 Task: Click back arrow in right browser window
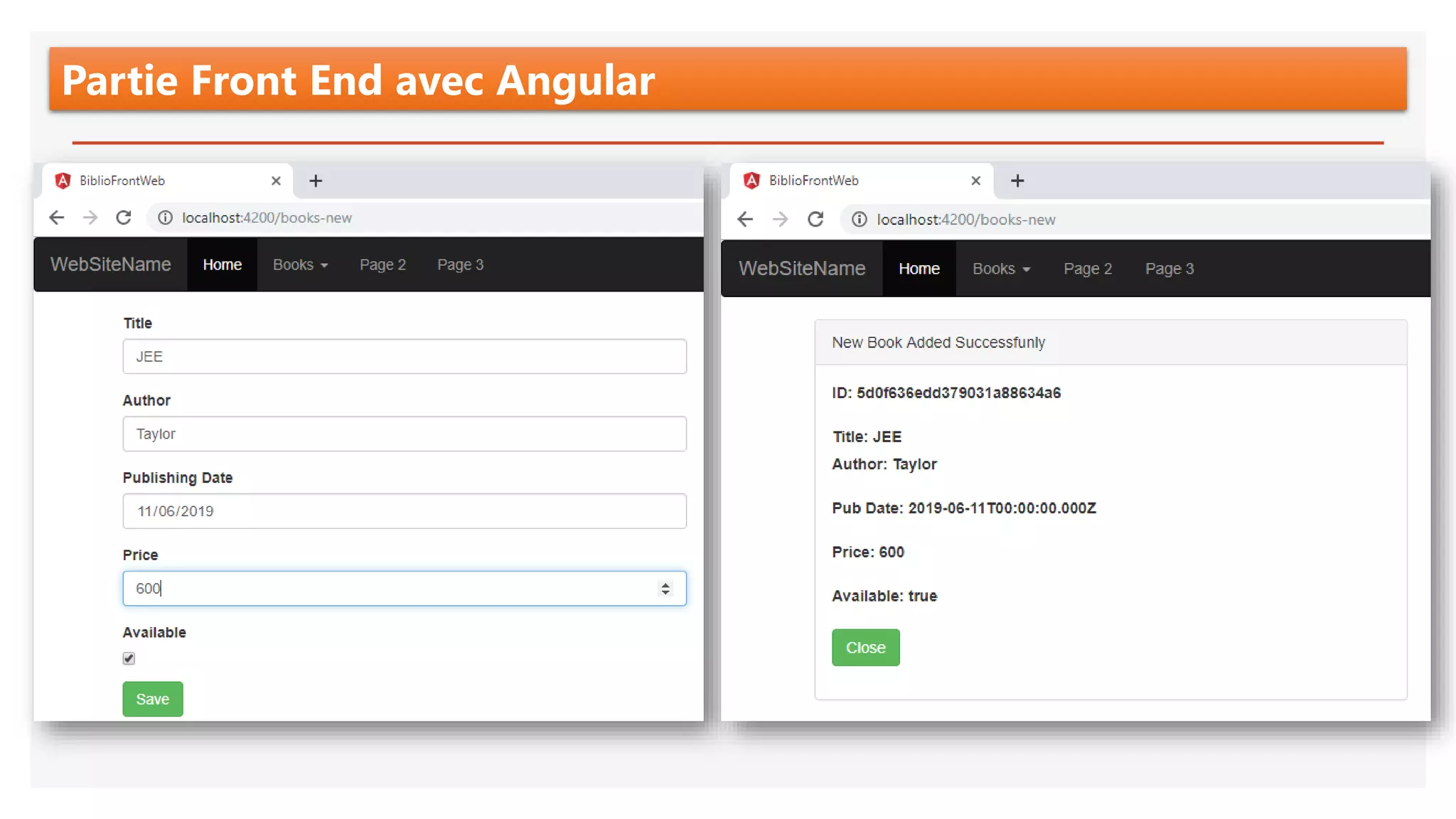[745, 220]
